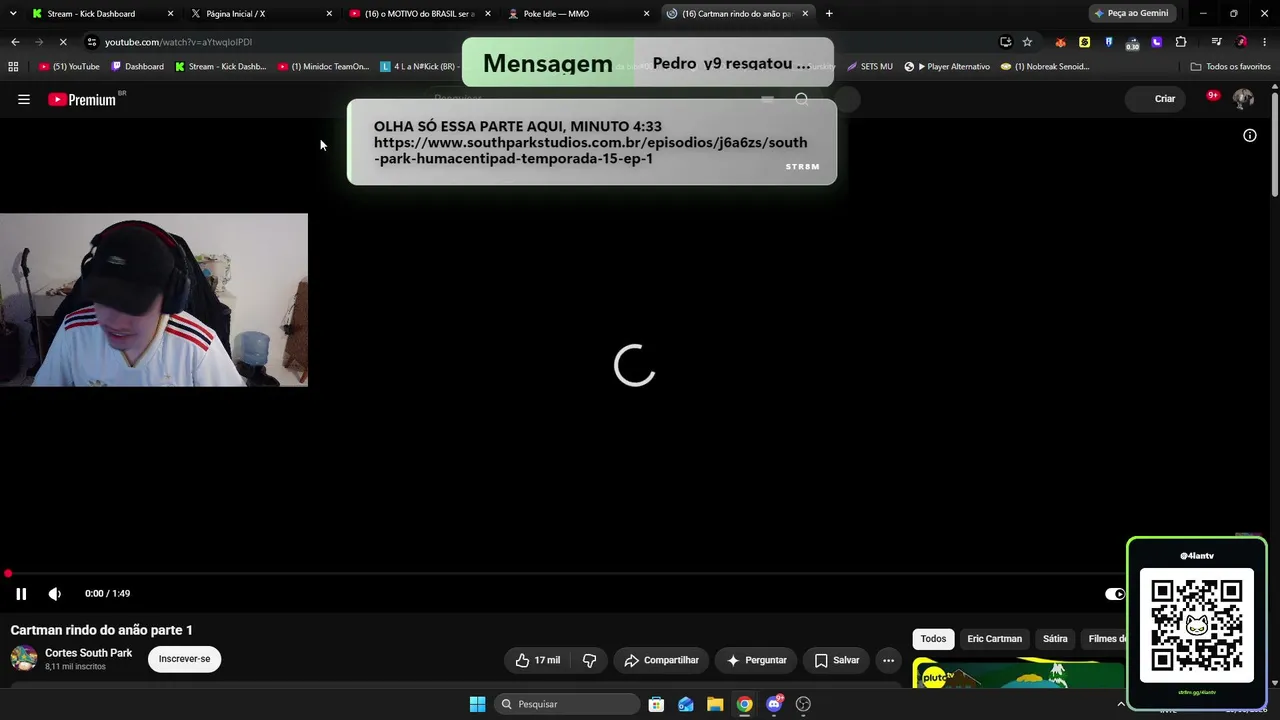The width and height of the screenshot is (1280, 720).
Task: Click the recommended Pluto TV thumbnail
Action: tap(1018, 675)
